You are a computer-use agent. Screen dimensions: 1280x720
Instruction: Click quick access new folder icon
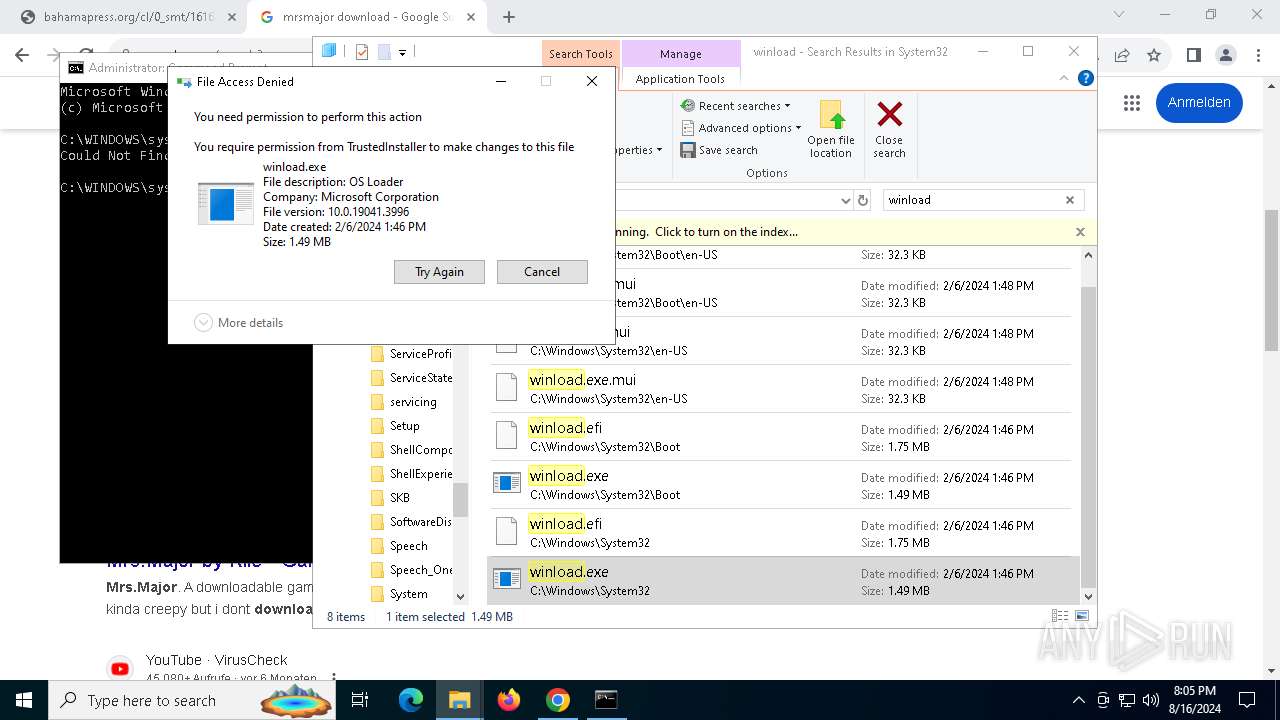[384, 52]
